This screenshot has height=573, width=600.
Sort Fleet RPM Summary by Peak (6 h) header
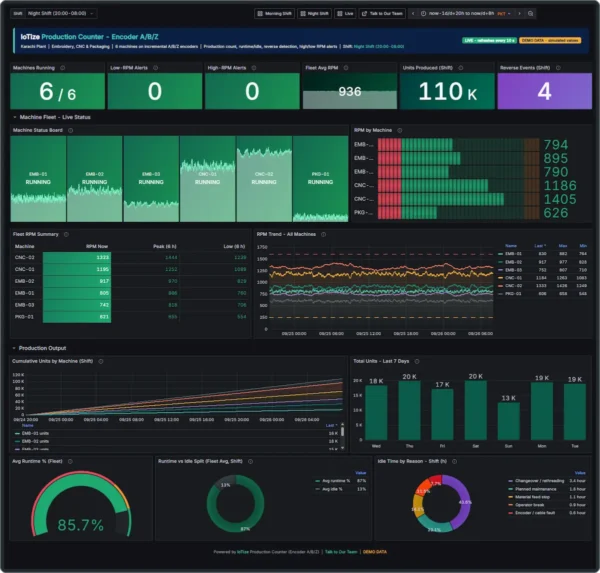pos(165,246)
